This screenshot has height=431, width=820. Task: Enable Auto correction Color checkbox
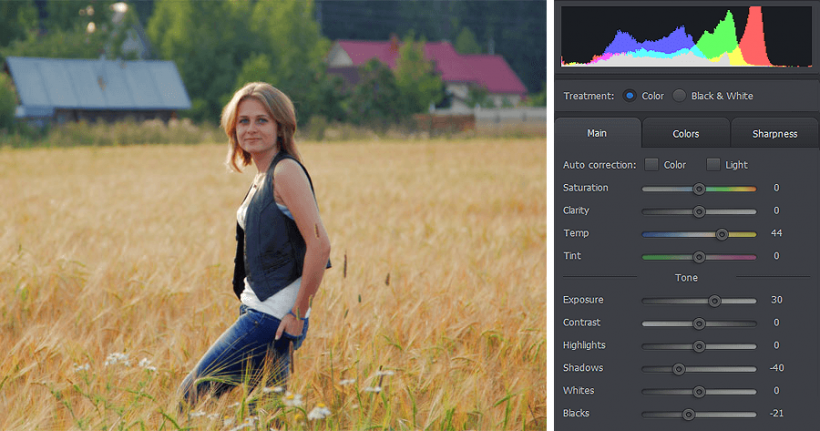click(652, 164)
